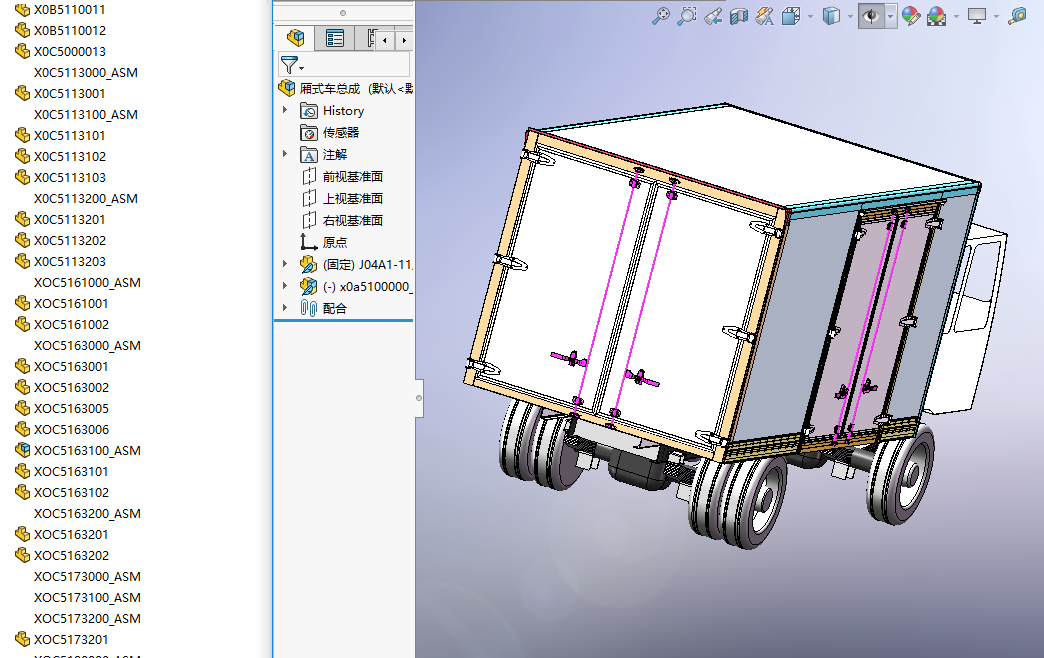Click the part icon beside XOC5163202
The image size is (1044, 658).
point(22,555)
